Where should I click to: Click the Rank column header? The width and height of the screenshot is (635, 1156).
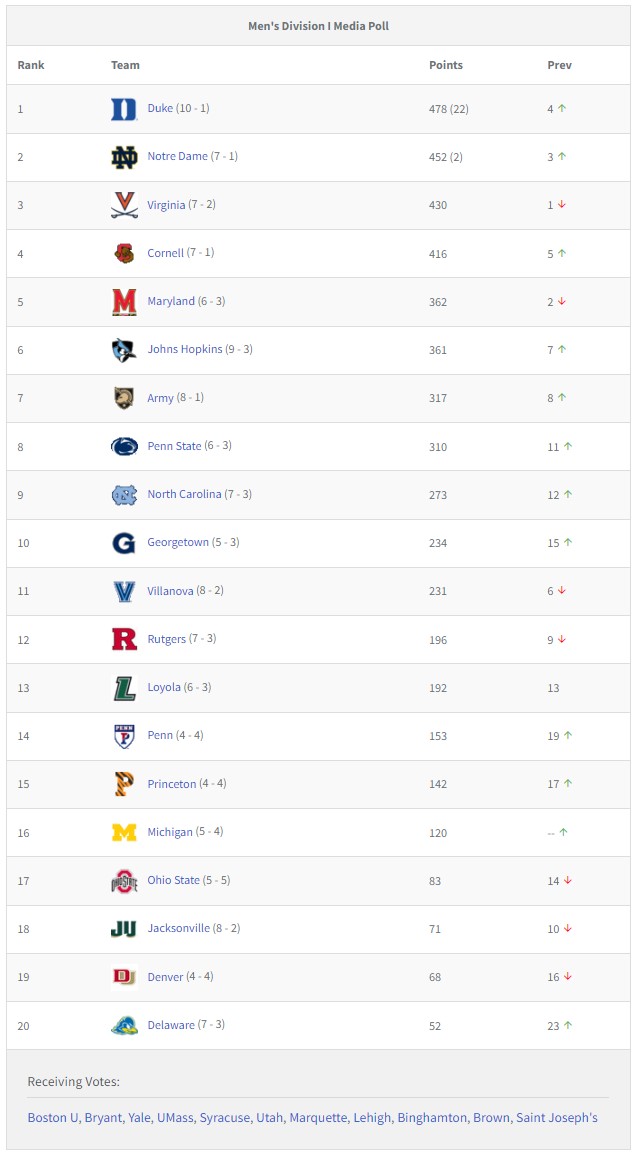pyautogui.click(x=31, y=65)
